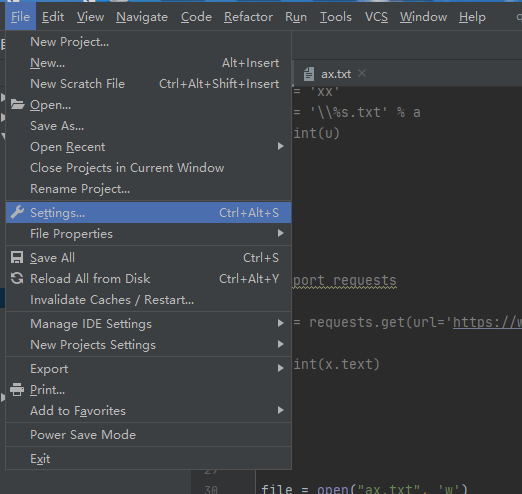Open the Navigate menu
Image resolution: width=522 pixels, height=494 pixels.
coord(142,17)
